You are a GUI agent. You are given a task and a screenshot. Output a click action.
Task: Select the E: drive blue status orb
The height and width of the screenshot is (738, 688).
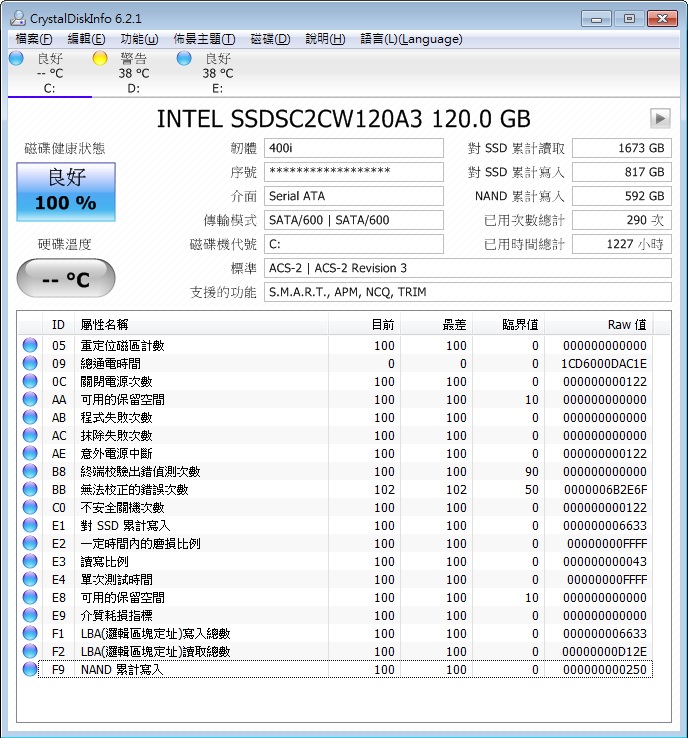coord(184,58)
